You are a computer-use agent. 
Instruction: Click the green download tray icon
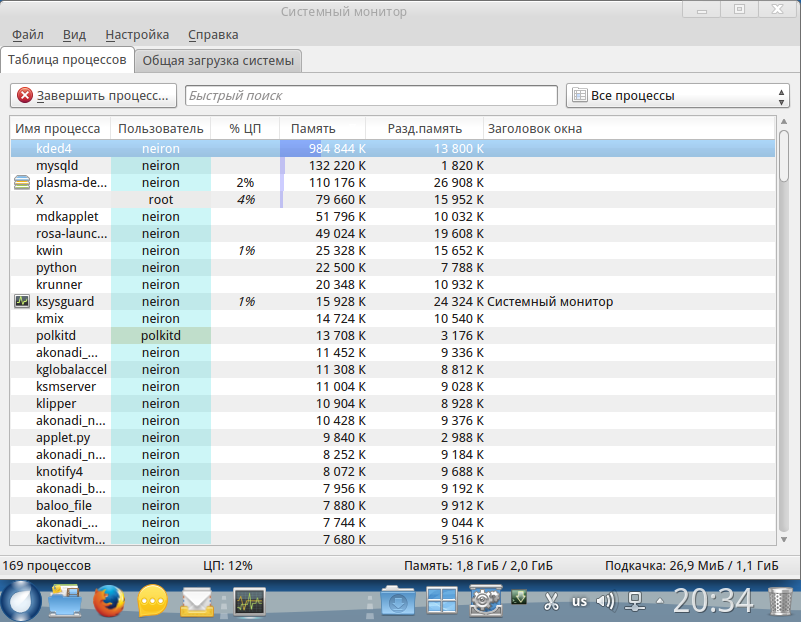[x=519, y=596]
